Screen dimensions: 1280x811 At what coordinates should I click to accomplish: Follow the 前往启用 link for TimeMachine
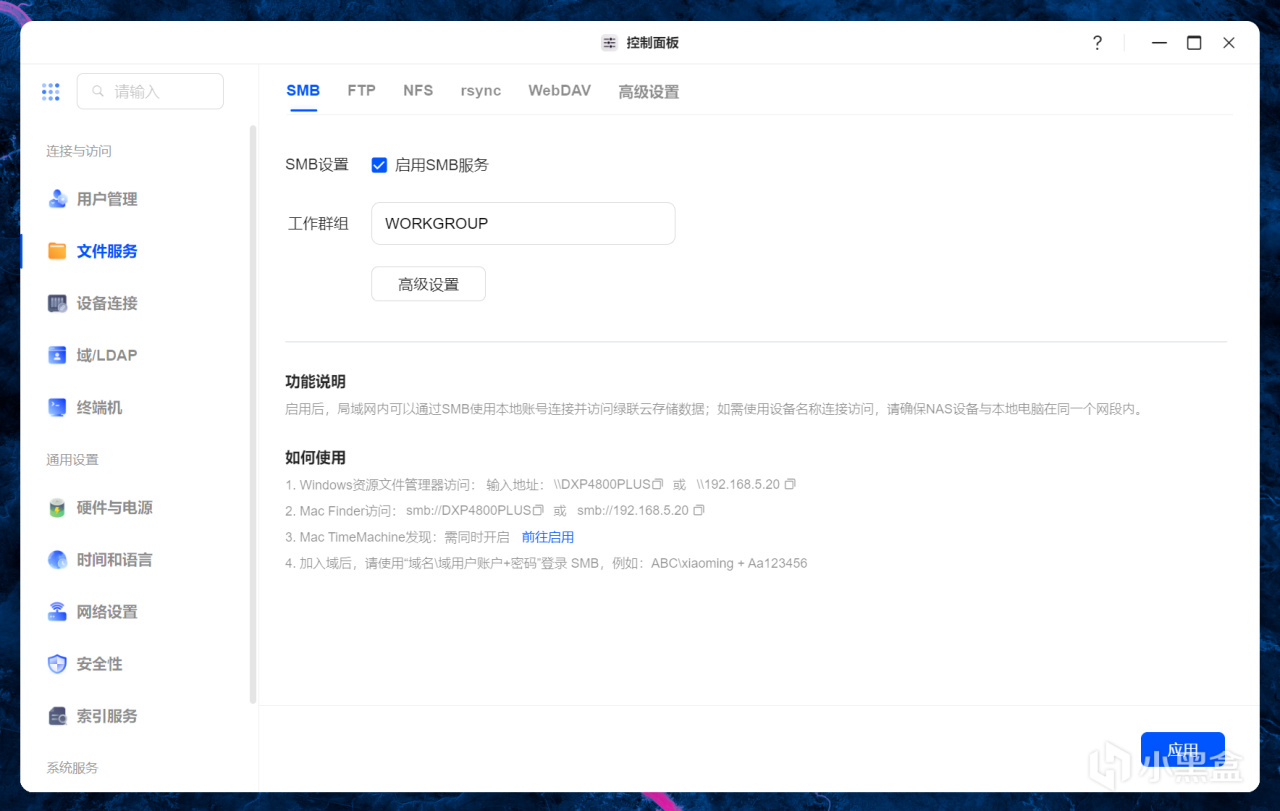548,537
